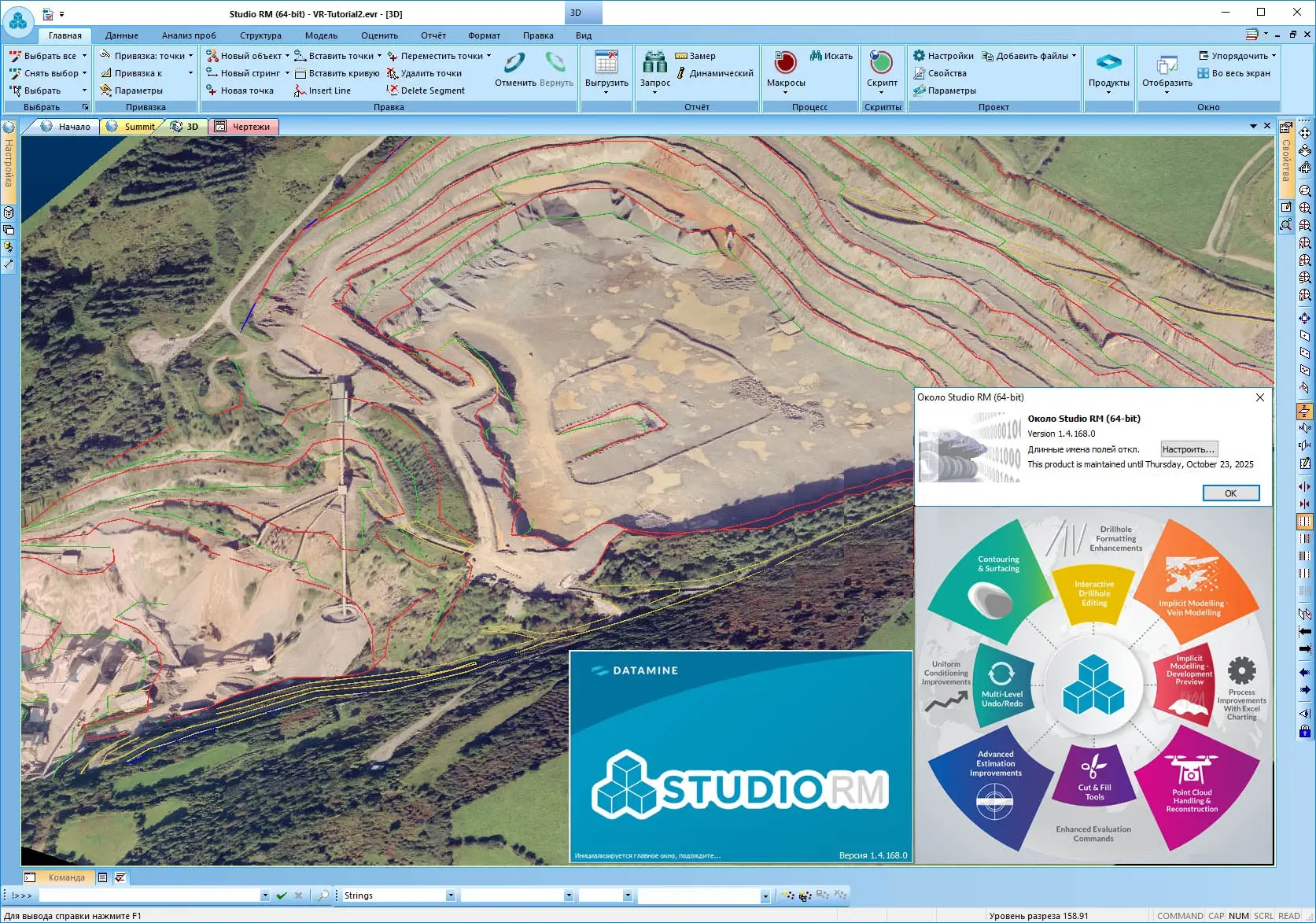Click the Delete Segment tool

pyautogui.click(x=426, y=90)
